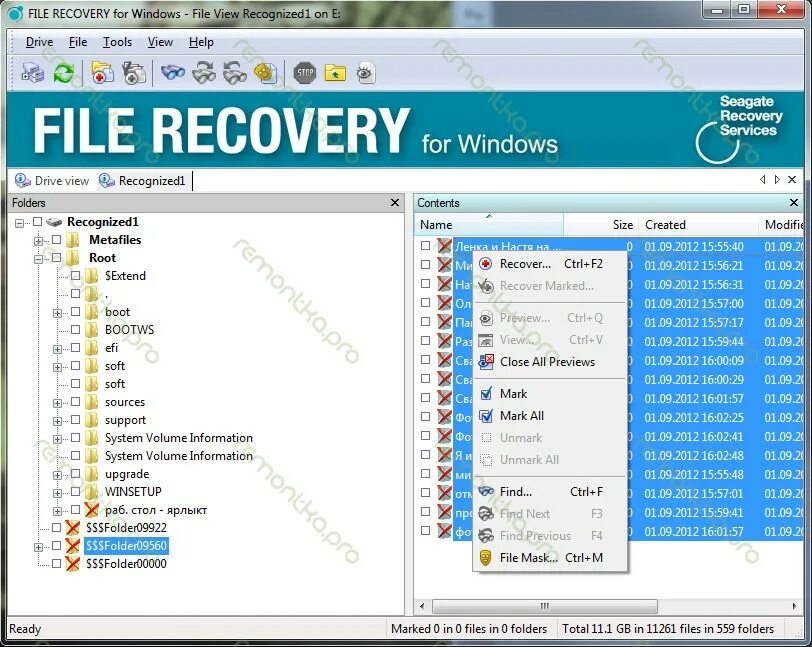Click red X icon of $$$Folder09922
Image resolution: width=812 pixels, height=647 pixels.
[x=72, y=528]
